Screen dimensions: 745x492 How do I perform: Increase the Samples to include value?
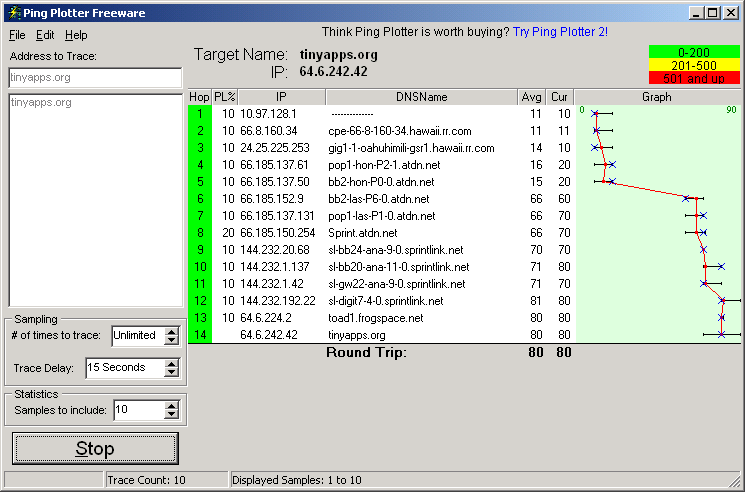pos(171,404)
